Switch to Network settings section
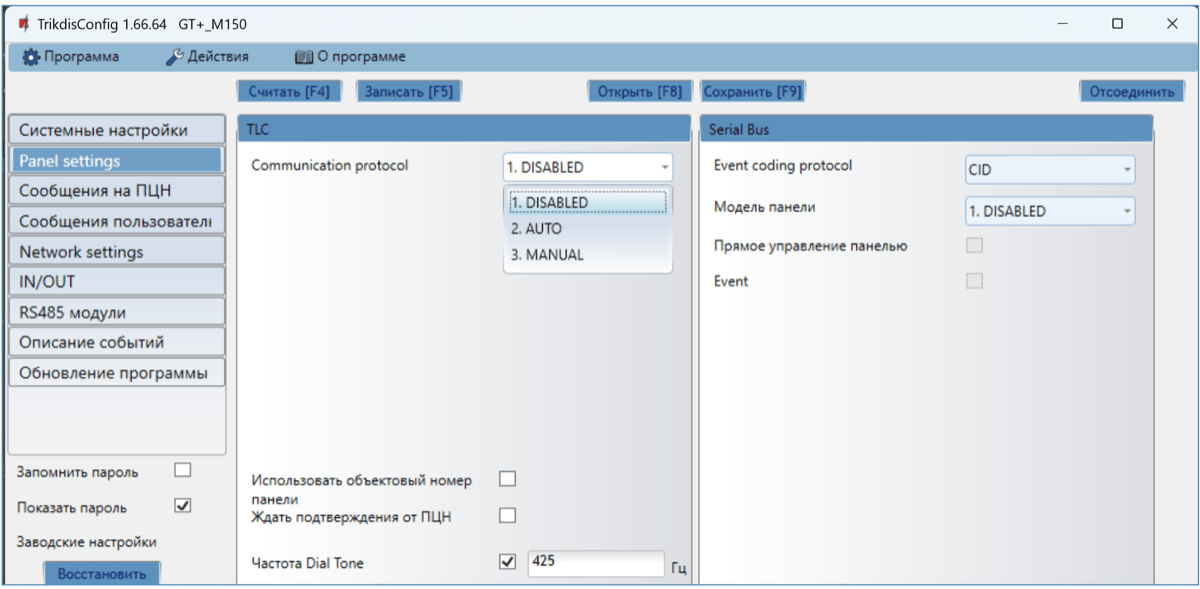 click(x=115, y=252)
